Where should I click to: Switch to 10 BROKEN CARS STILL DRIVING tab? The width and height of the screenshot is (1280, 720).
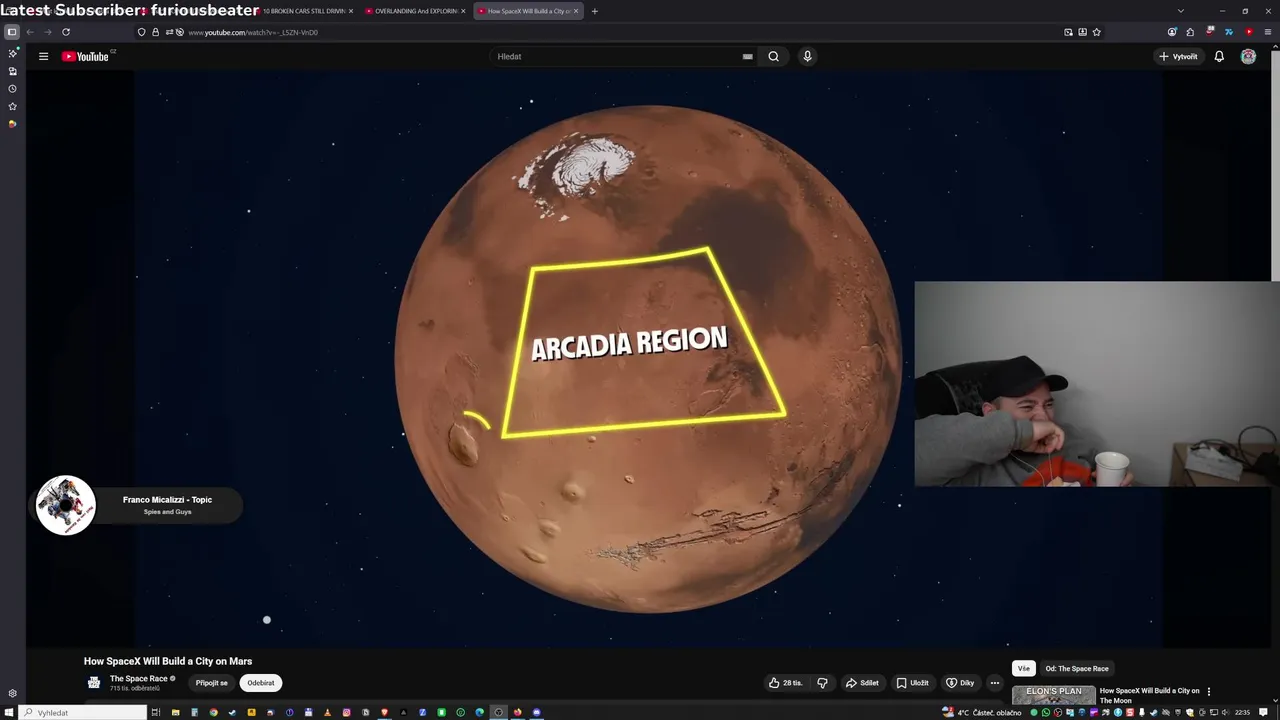pyautogui.click(x=303, y=11)
